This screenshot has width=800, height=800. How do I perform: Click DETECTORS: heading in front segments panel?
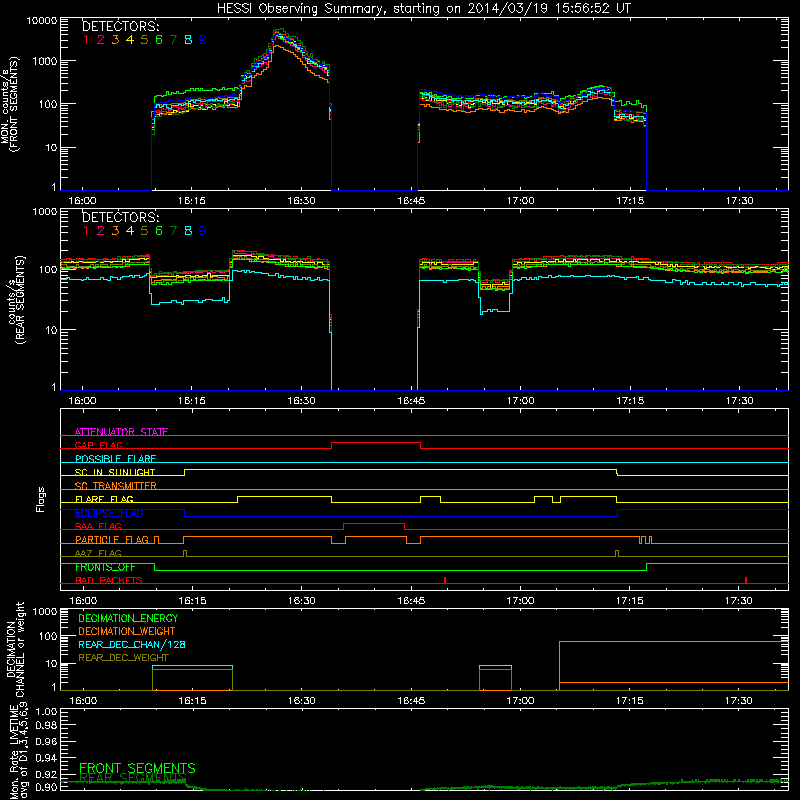121,26
